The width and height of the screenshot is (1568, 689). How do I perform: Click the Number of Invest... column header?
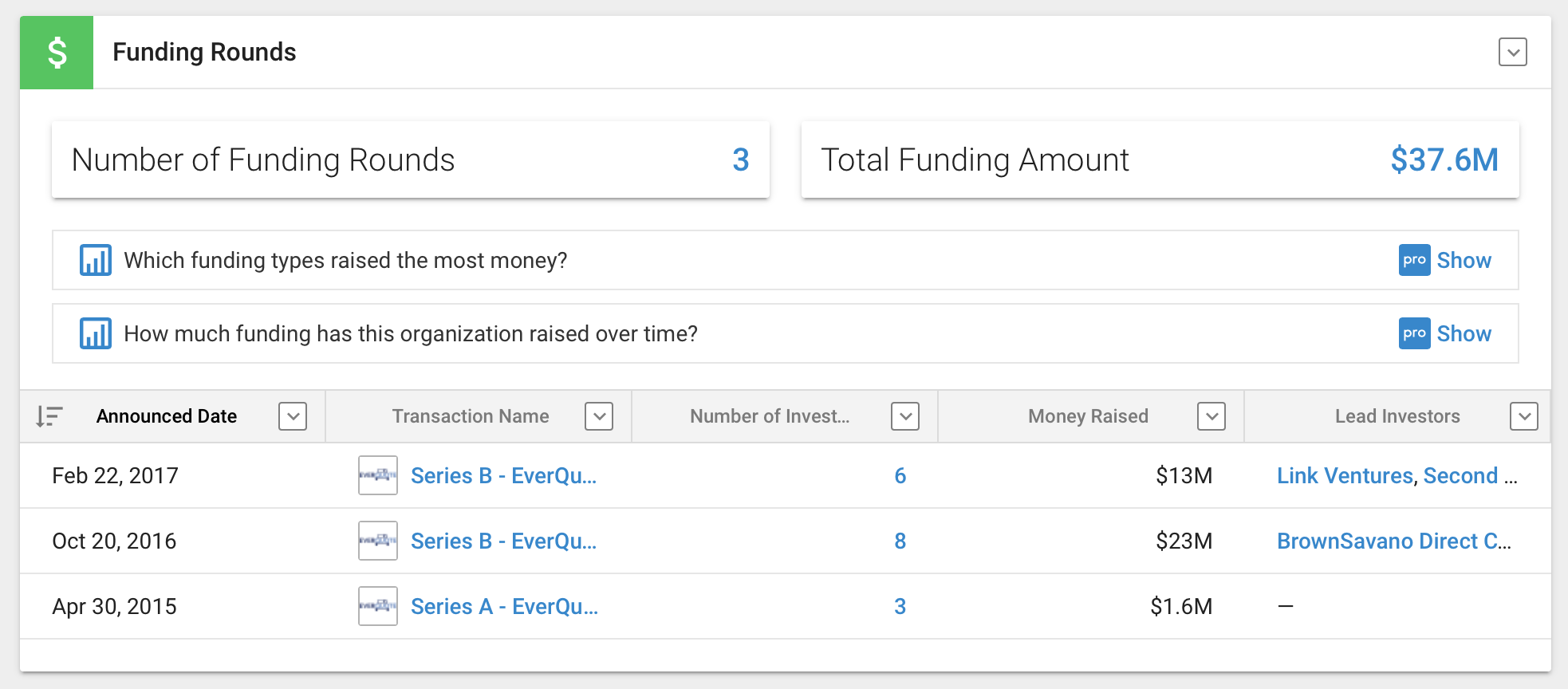click(770, 416)
